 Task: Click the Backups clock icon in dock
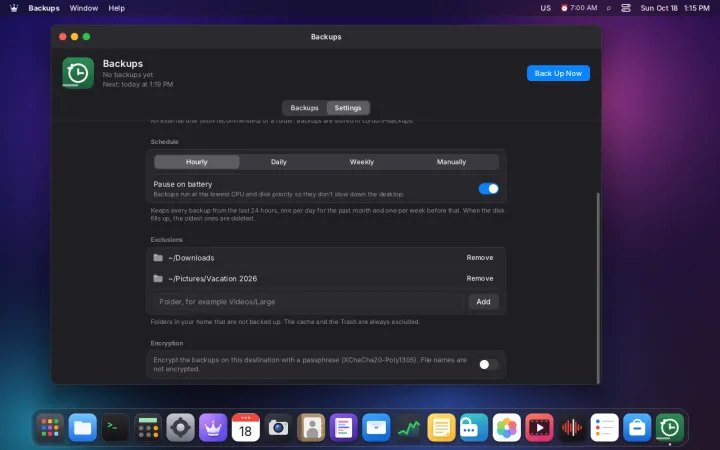pyautogui.click(x=669, y=428)
